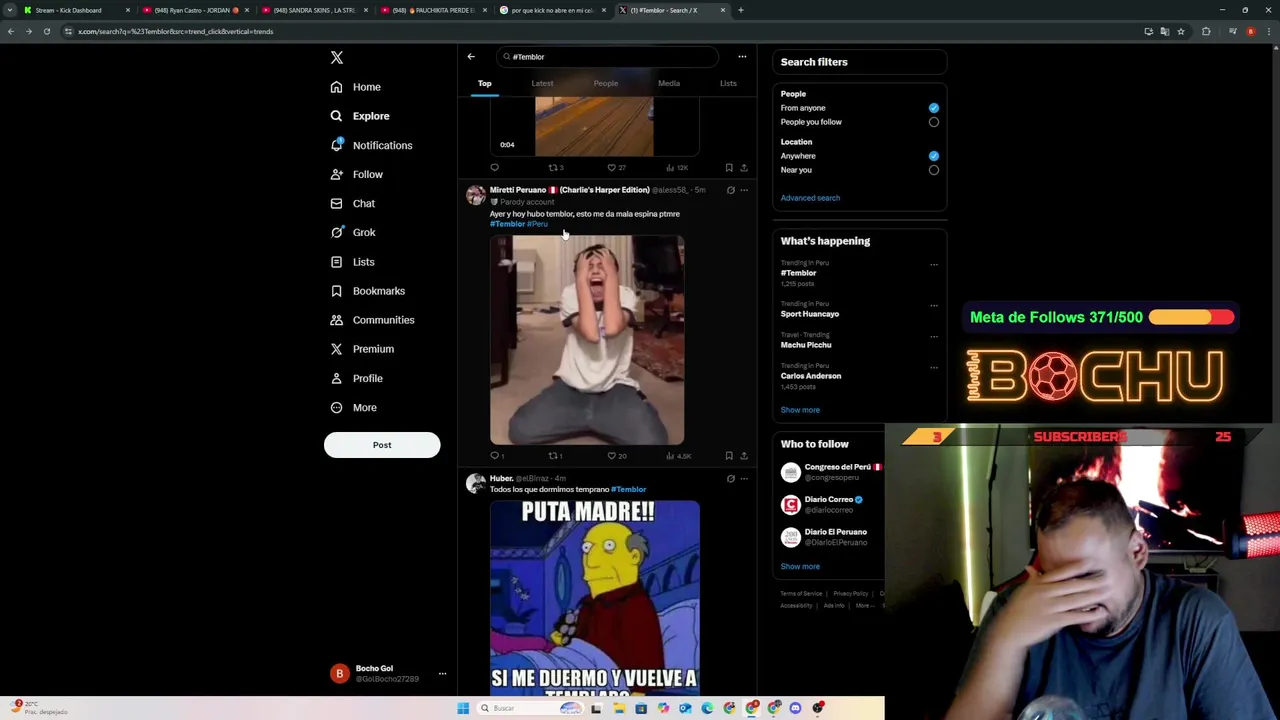Open more options on Huber post
The height and width of the screenshot is (720, 1280).
pos(744,479)
